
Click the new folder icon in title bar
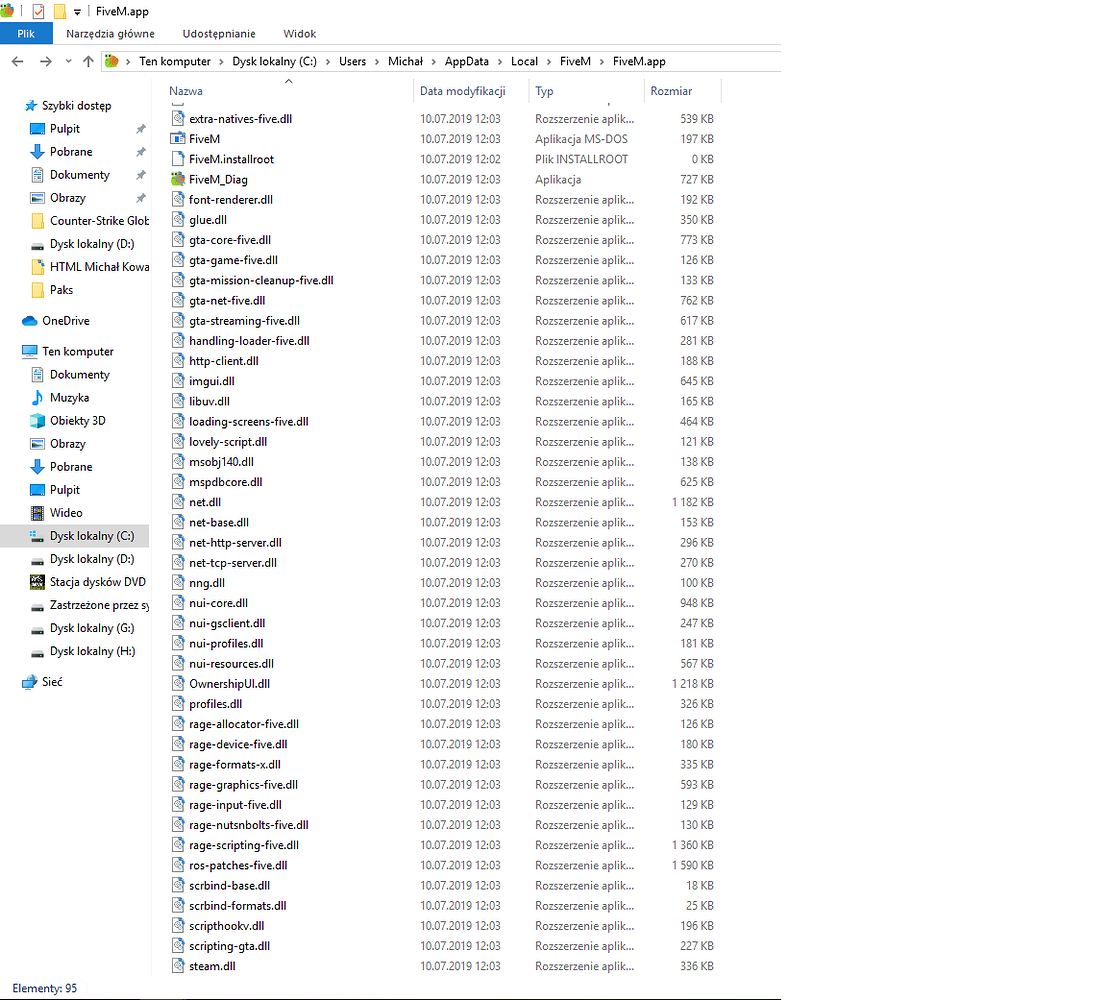tap(60, 11)
